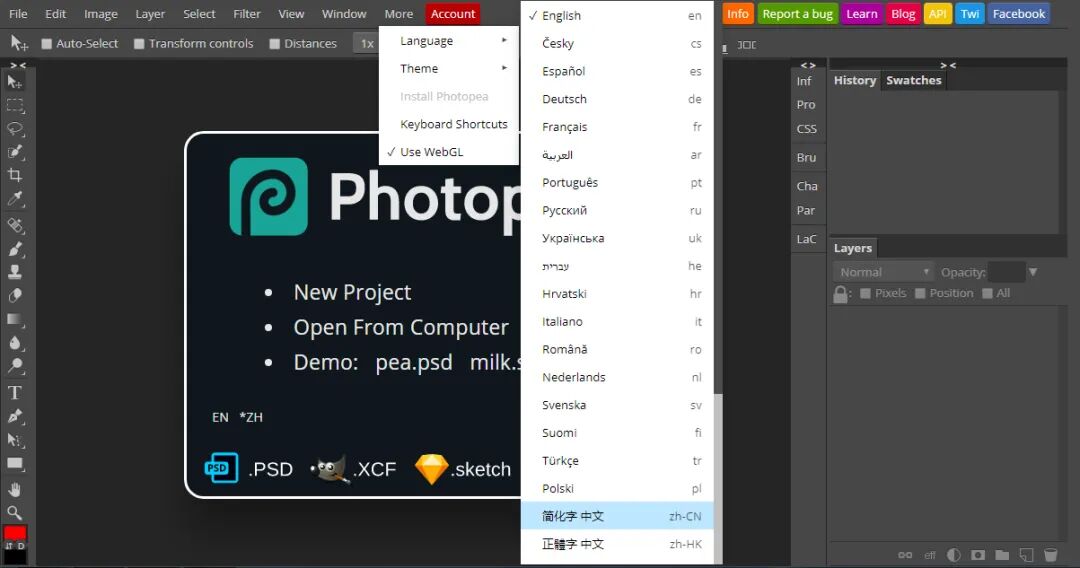Open the Normal blend mode dropdown
Image resolution: width=1080 pixels, height=568 pixels.
click(883, 272)
